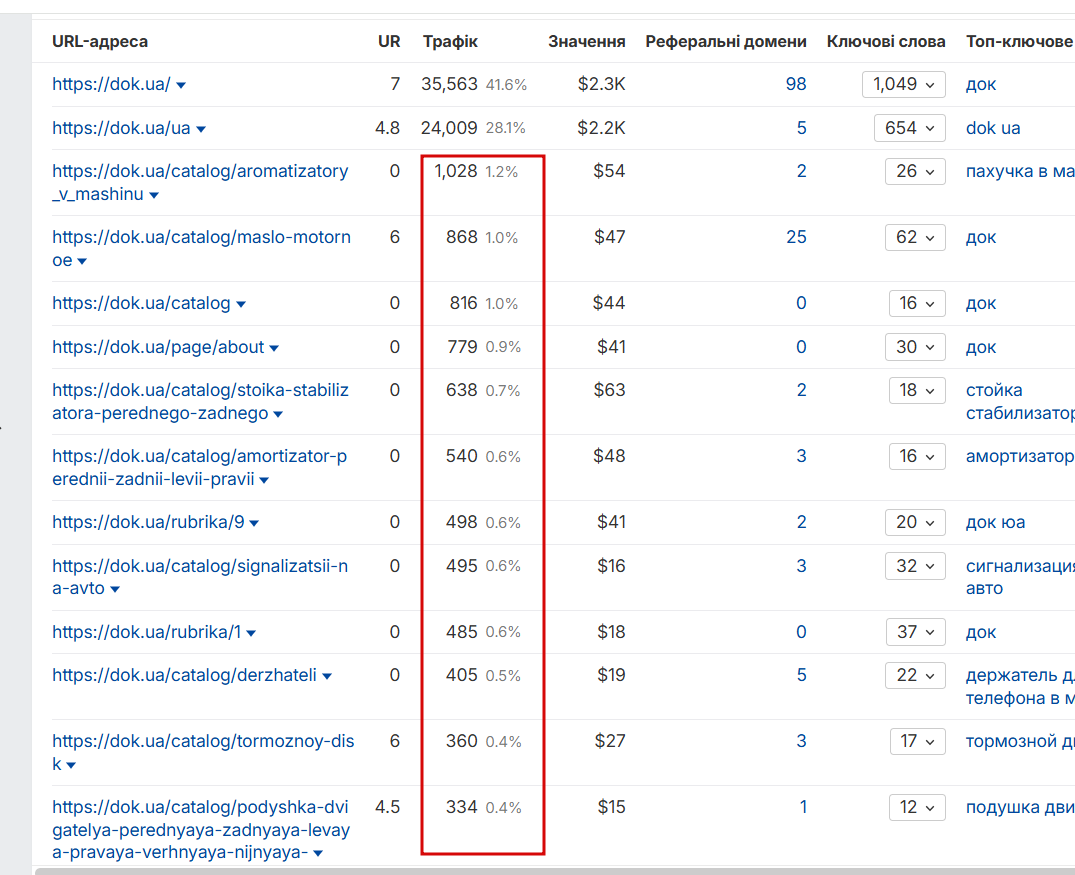
Task: Open the 'пахучка в ма' top keyword
Action: click(1020, 171)
